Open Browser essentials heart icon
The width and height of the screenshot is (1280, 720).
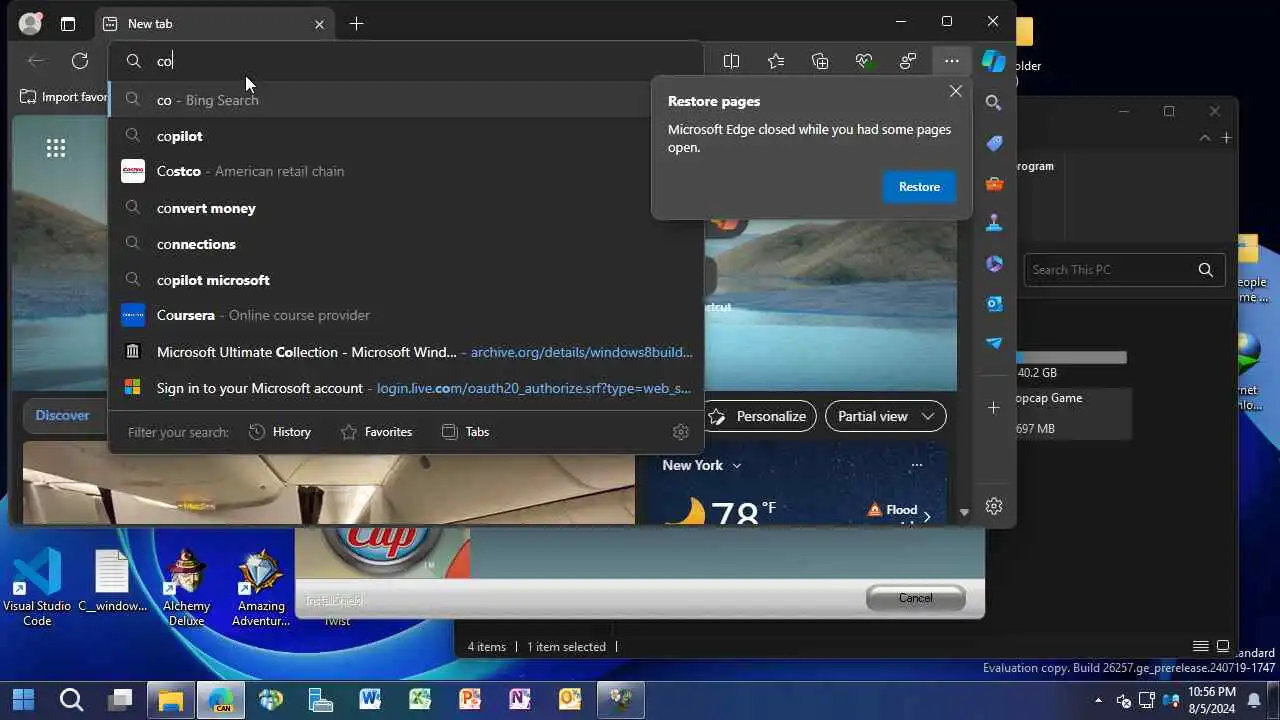click(x=864, y=61)
